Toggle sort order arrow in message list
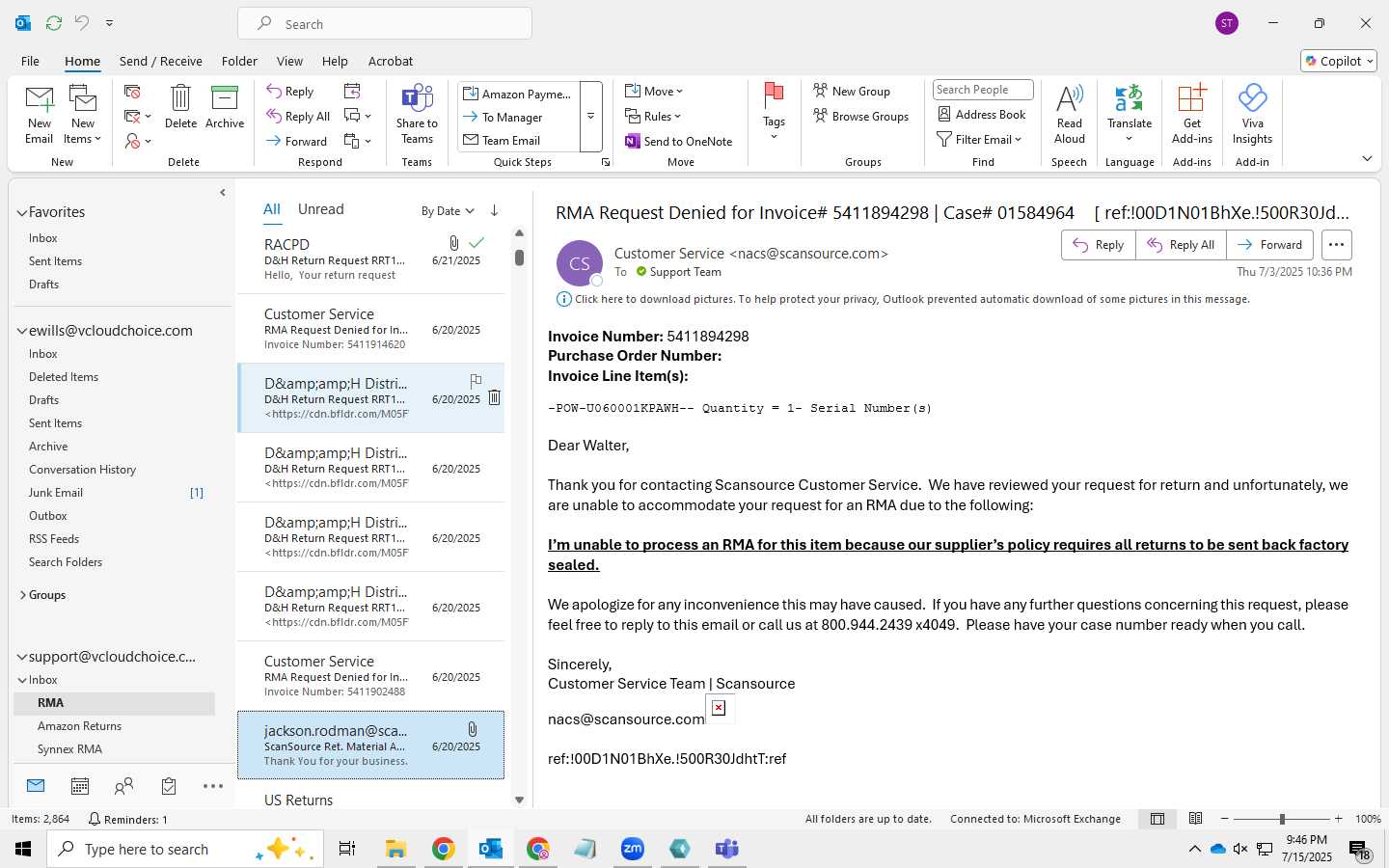This screenshot has height=868, width=1389. (494, 210)
